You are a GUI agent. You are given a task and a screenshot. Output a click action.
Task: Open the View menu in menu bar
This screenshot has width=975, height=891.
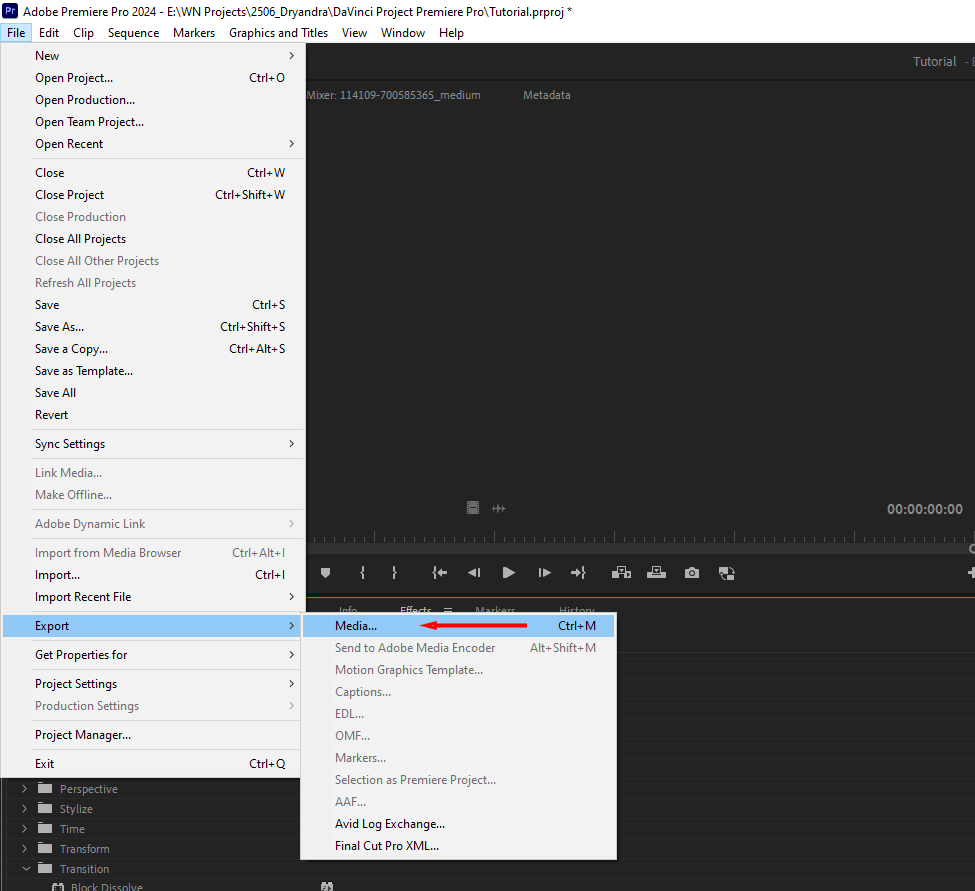pyautogui.click(x=354, y=33)
